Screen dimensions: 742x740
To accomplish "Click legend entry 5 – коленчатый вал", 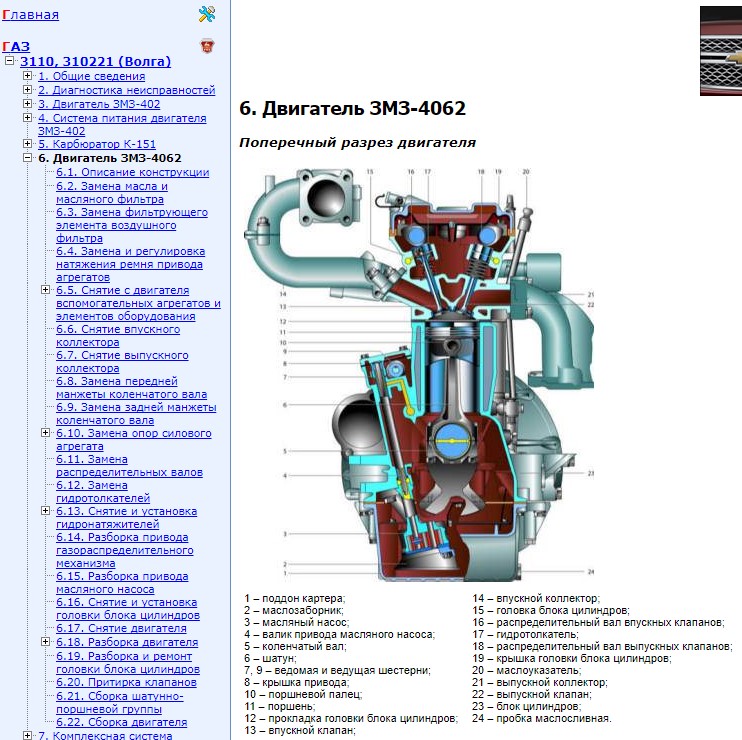I will (295, 646).
